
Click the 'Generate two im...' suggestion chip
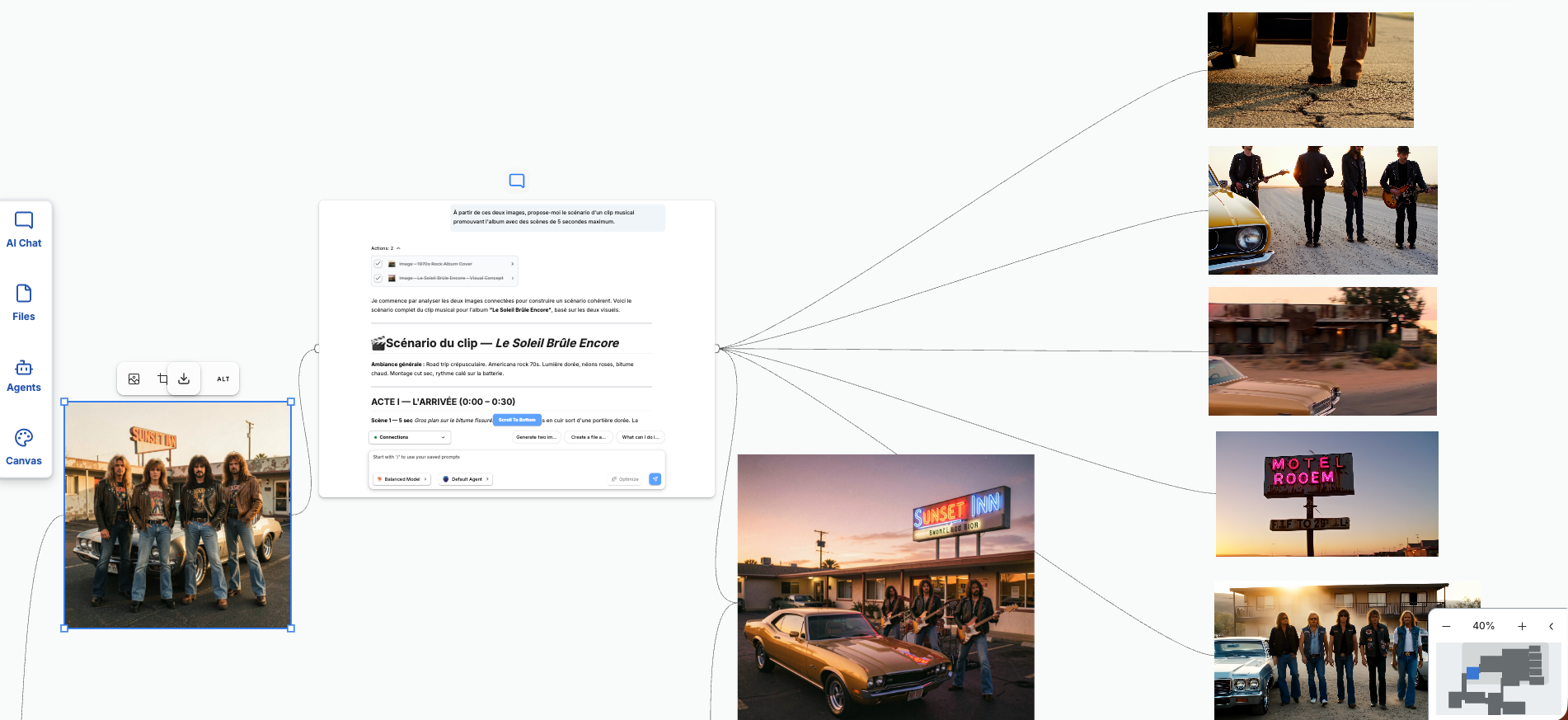pos(536,437)
